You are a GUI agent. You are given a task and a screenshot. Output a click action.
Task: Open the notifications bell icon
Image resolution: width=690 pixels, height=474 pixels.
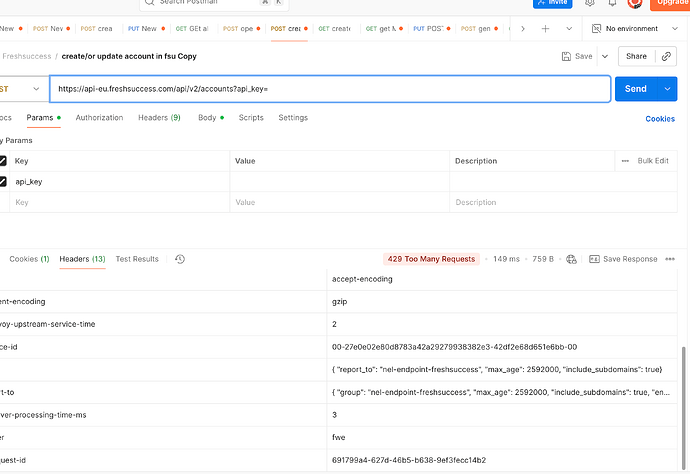tap(612, 3)
